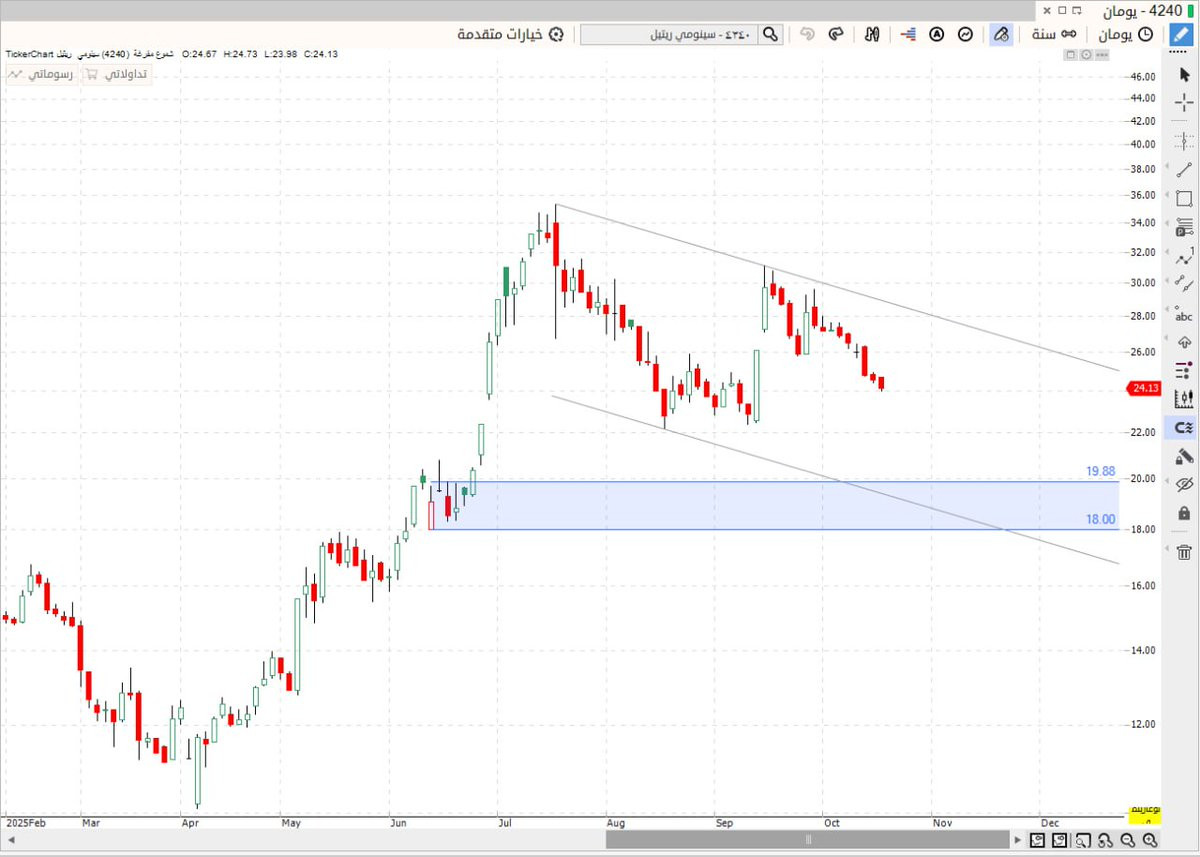This screenshot has height=857, width=1200.
Task: Delete drawings with the trash icon
Action: [1184, 552]
